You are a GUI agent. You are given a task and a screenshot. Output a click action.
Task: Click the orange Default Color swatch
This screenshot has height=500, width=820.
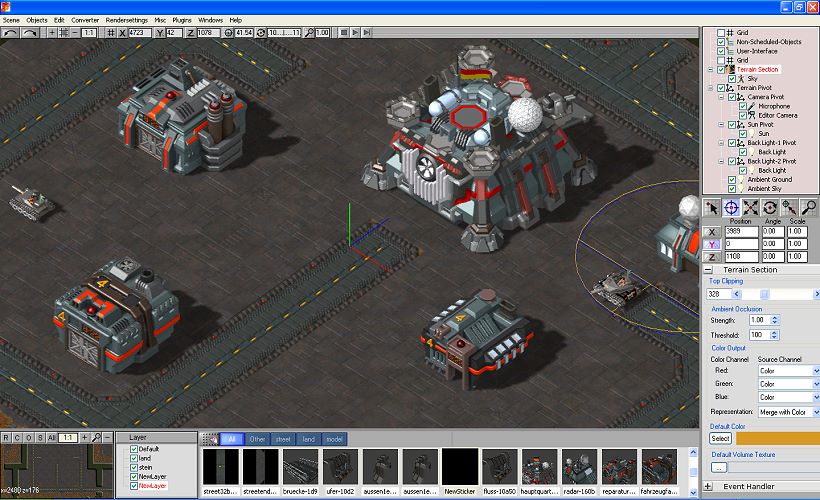pyautogui.click(x=778, y=438)
